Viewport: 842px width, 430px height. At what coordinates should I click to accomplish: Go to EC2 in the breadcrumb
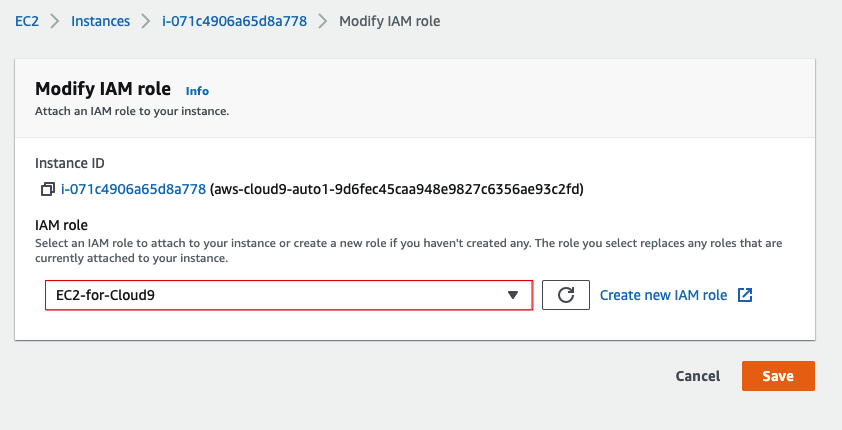[27, 21]
